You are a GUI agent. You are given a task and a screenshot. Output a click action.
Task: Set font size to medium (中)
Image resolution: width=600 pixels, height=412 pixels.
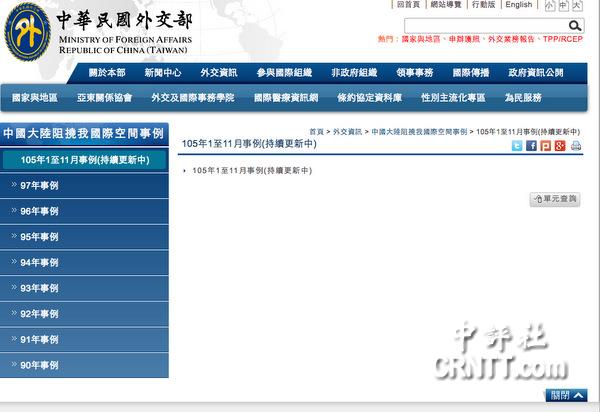click(564, 5)
